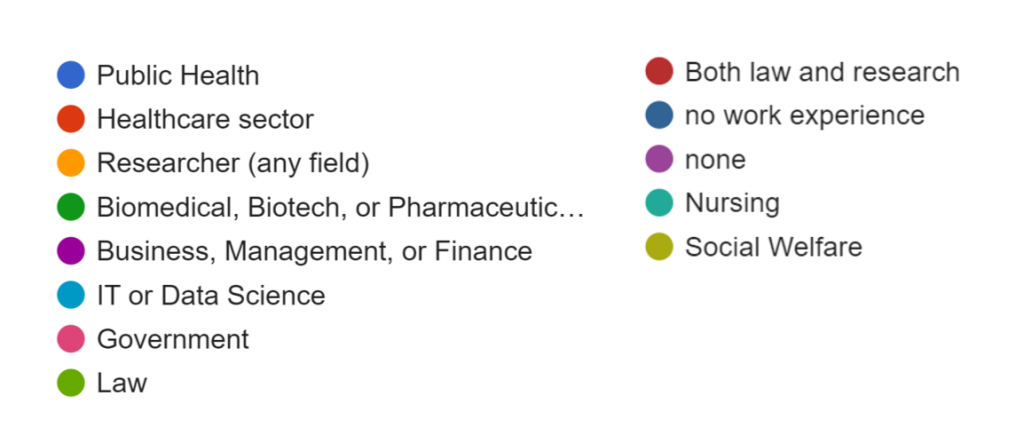1024x443 pixels.
Task: Click the cyan IT or Data Science dot
Action: (x=71, y=295)
